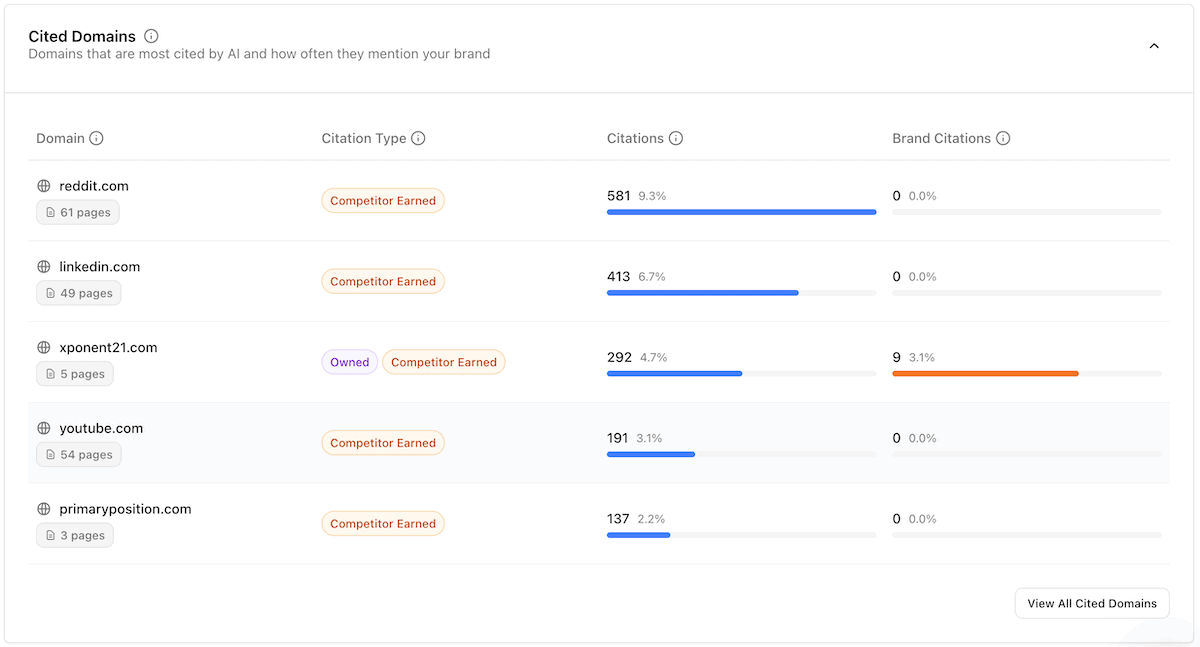Click the info icon beside Brand Citations header
The image size is (1200, 647).
[1003, 139]
